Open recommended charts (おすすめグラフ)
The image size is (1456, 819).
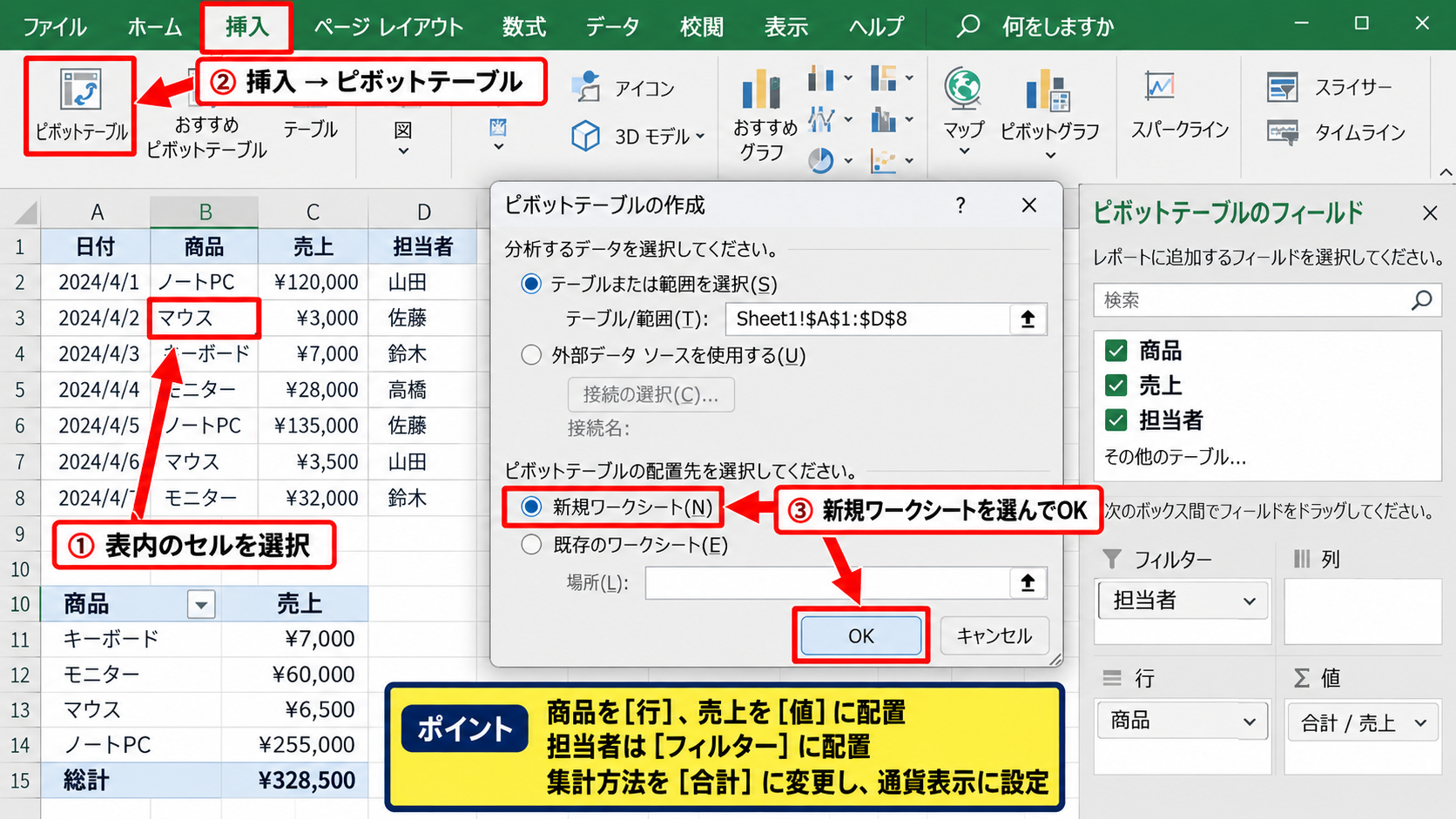click(x=764, y=114)
